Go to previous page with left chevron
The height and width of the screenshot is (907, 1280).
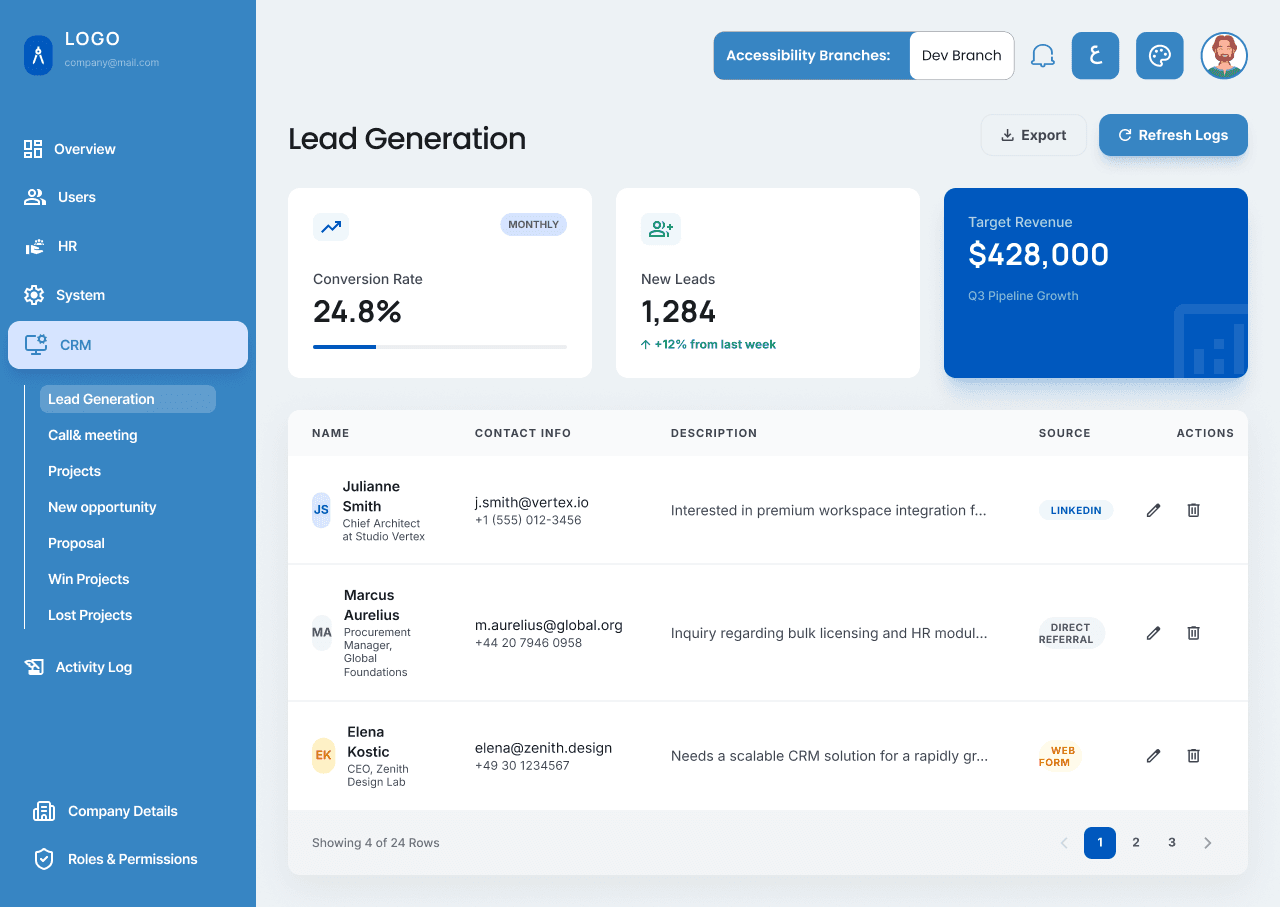[x=1064, y=843]
